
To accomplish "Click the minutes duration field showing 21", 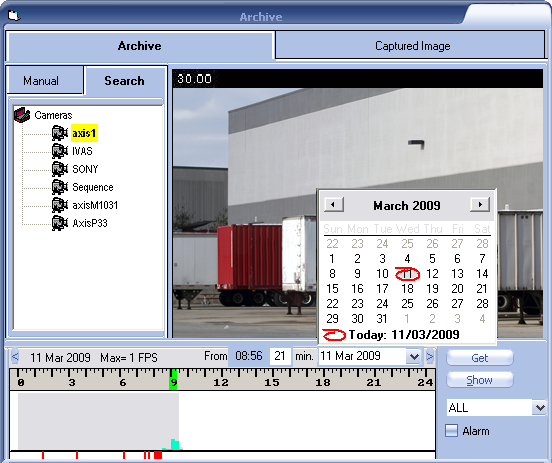I will 280,356.
